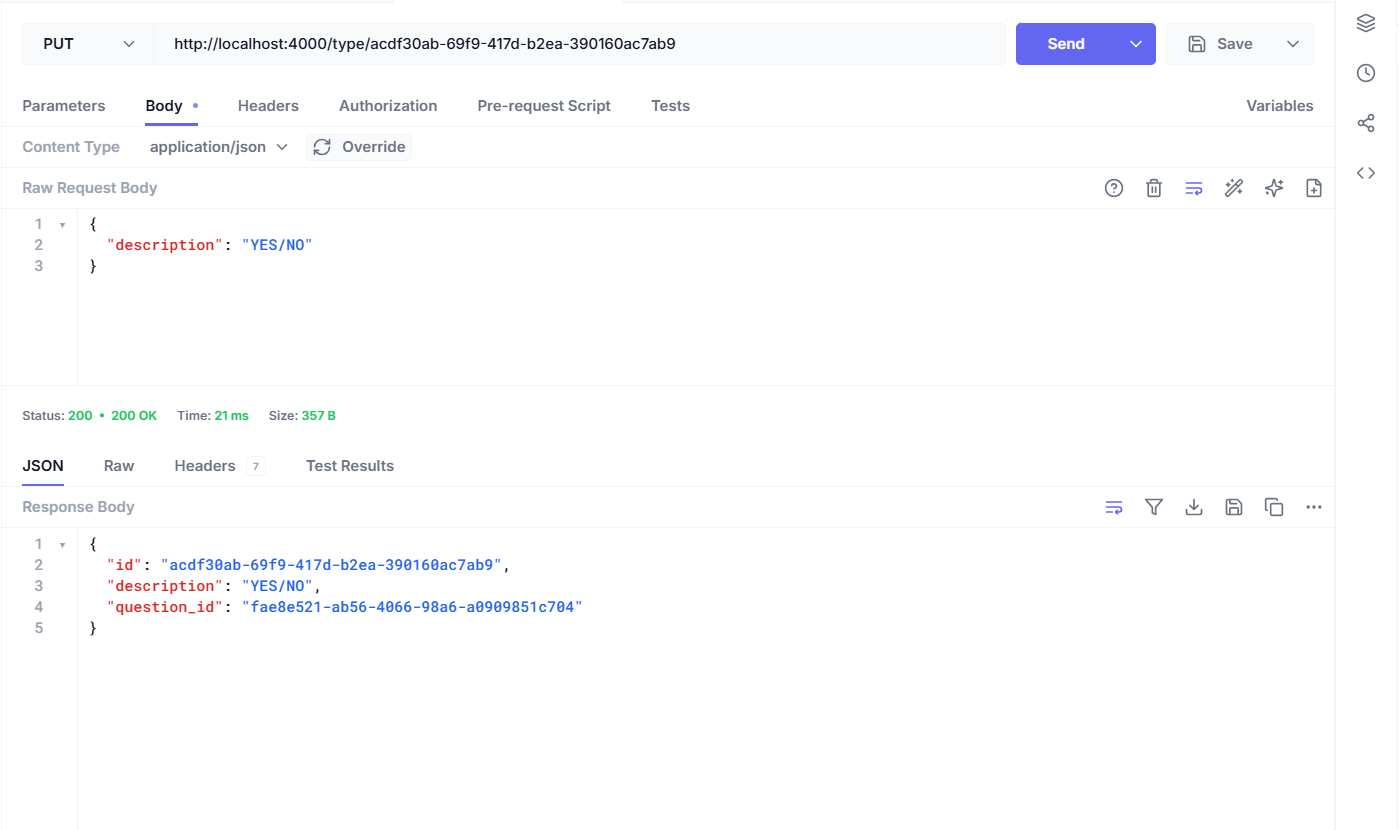Toggle Content Type Override
1399x830 pixels.
coord(359,147)
